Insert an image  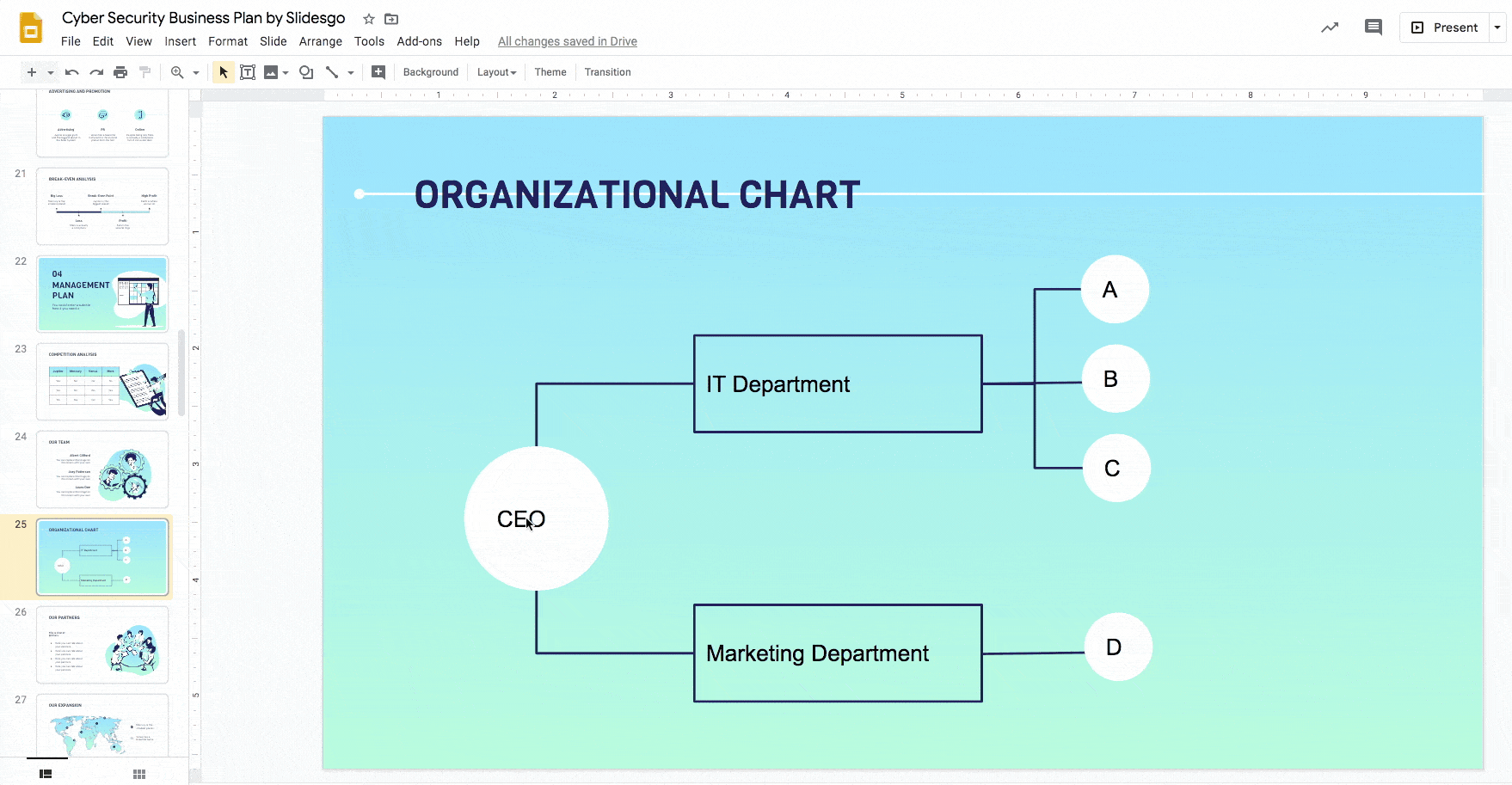(x=271, y=72)
